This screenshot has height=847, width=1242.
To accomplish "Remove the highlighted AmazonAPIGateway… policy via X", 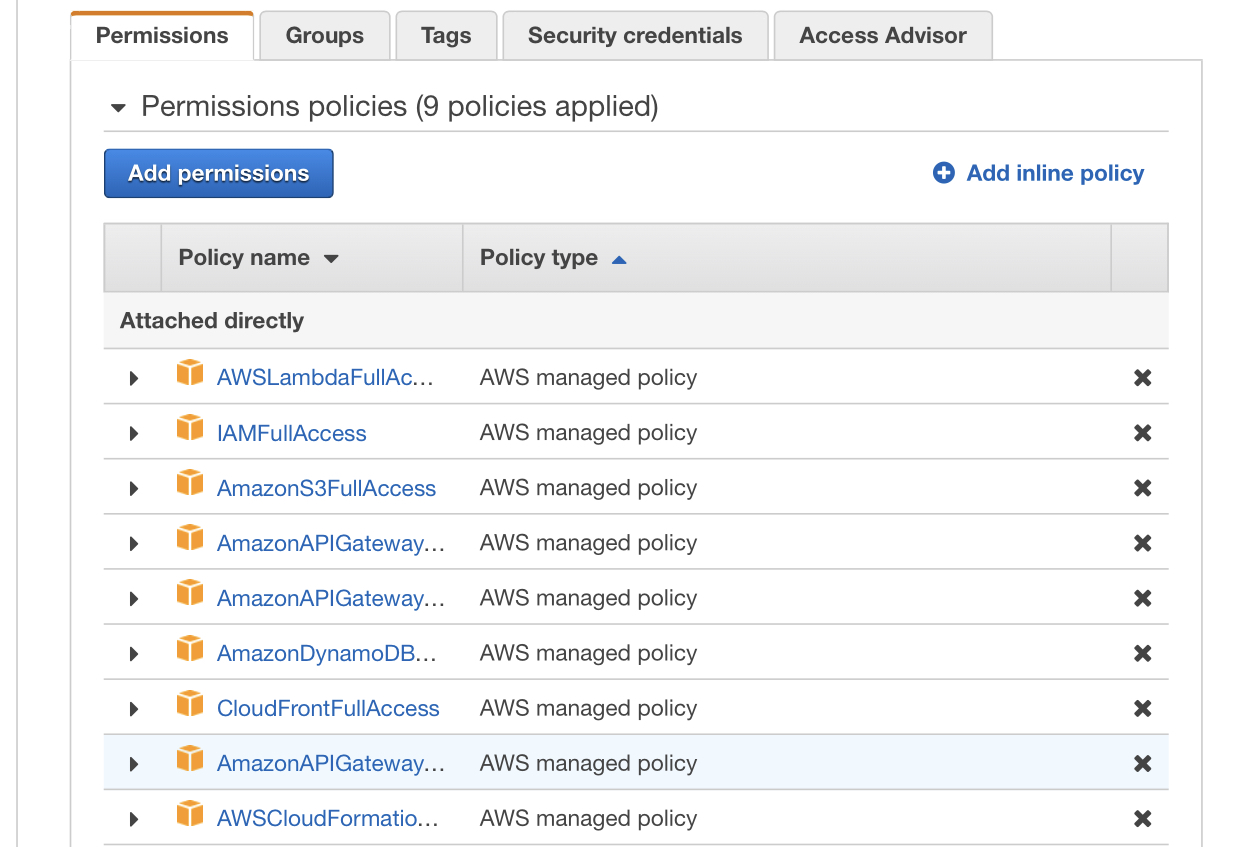I will [1142, 763].
